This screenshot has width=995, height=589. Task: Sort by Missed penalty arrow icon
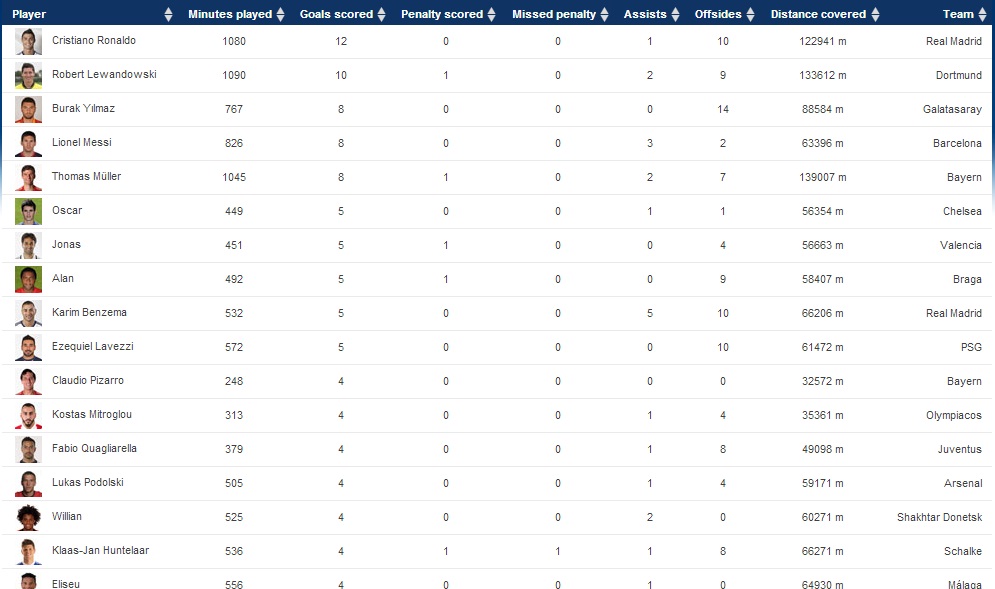604,14
